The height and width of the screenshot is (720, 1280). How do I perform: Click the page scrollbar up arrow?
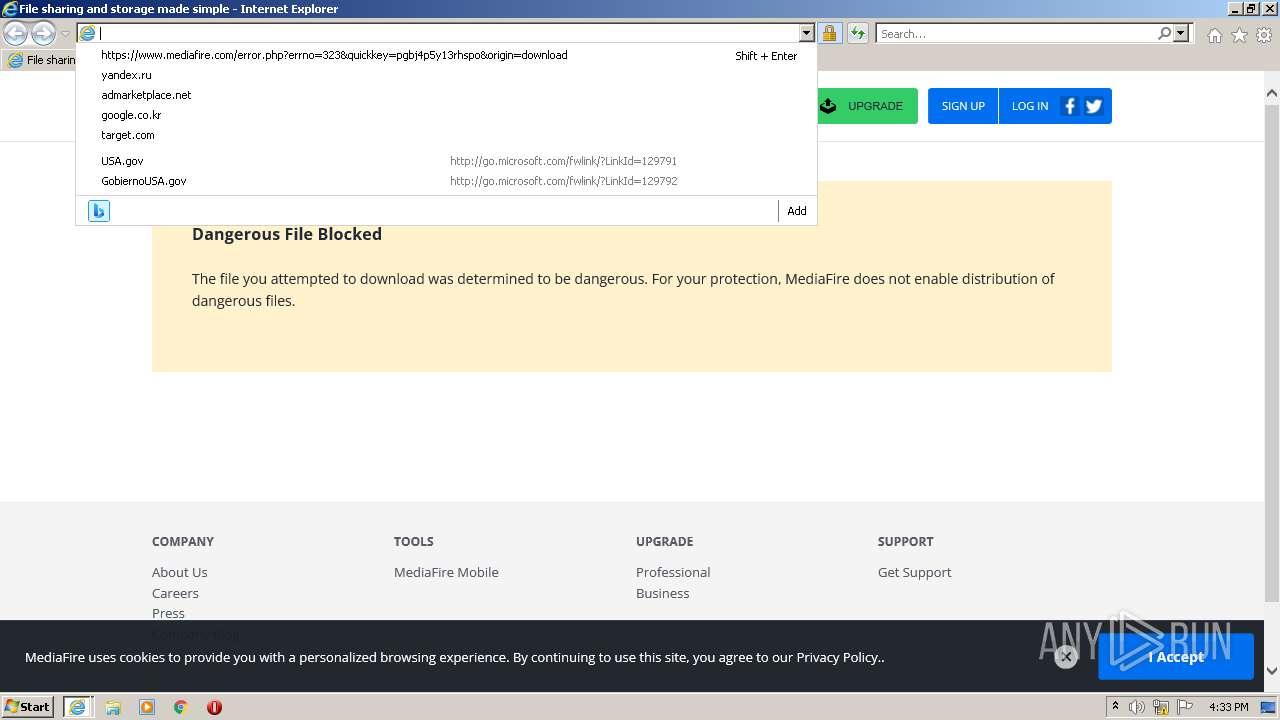tap(1272, 94)
